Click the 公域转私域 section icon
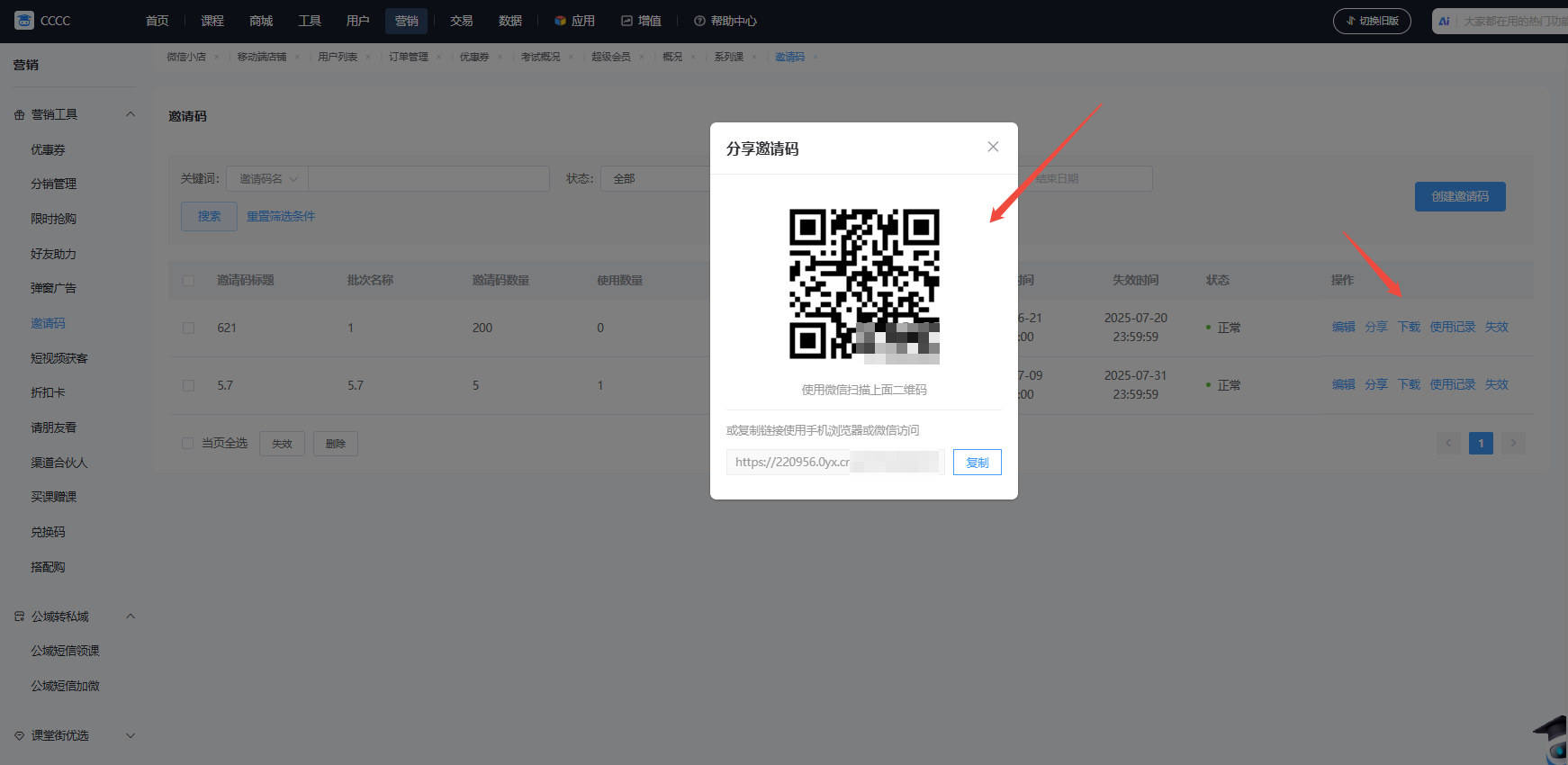Viewport: 1568px width, 765px height. [x=19, y=616]
